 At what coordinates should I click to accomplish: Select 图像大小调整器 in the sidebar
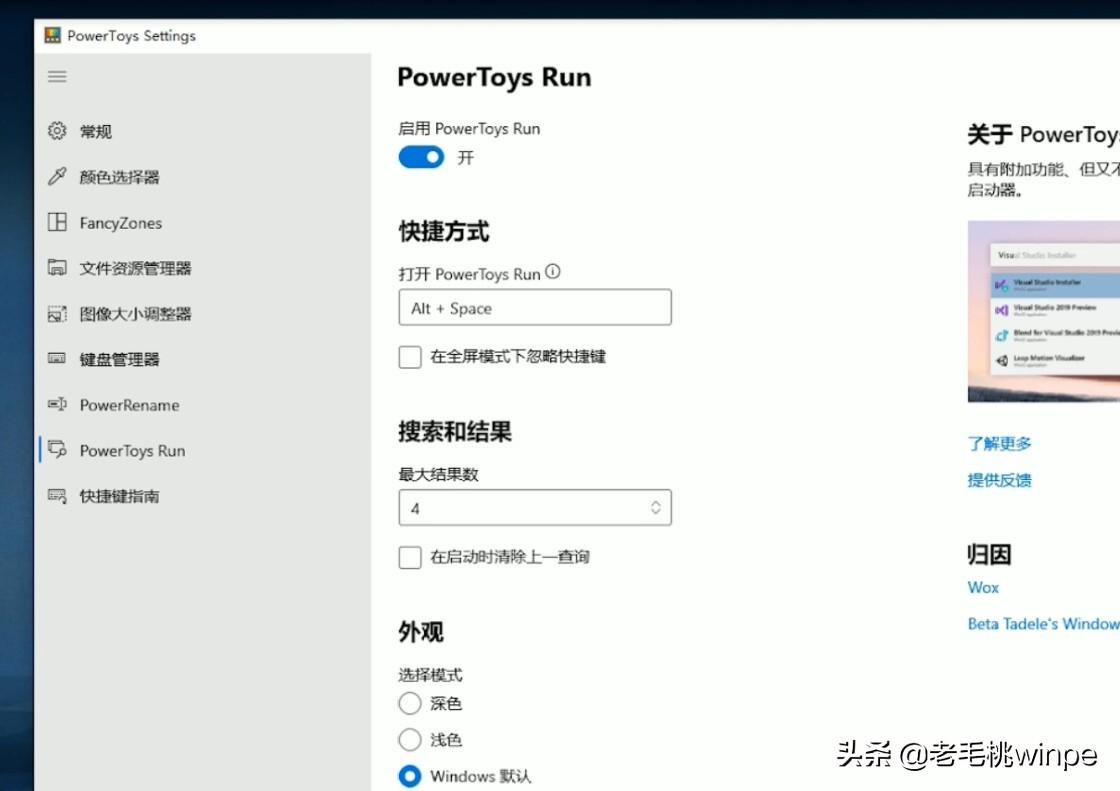click(205, 314)
